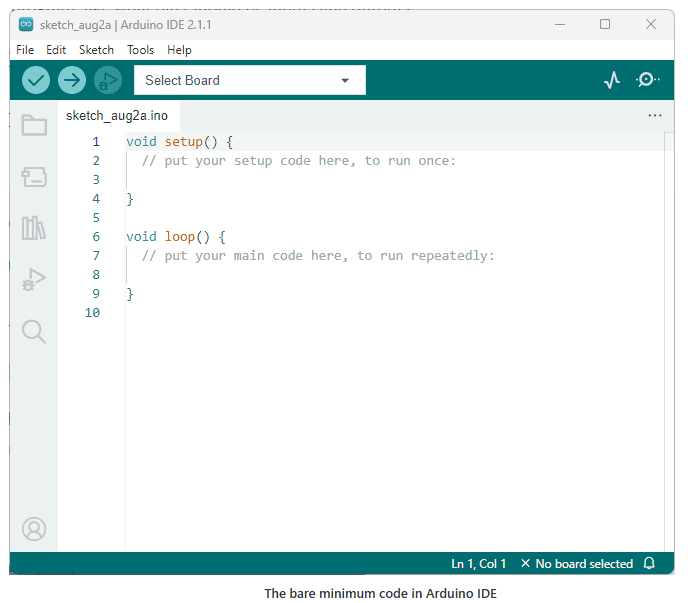Toggle notifications bell in status bar
Viewport: 688px width, 603px height.
point(649,564)
